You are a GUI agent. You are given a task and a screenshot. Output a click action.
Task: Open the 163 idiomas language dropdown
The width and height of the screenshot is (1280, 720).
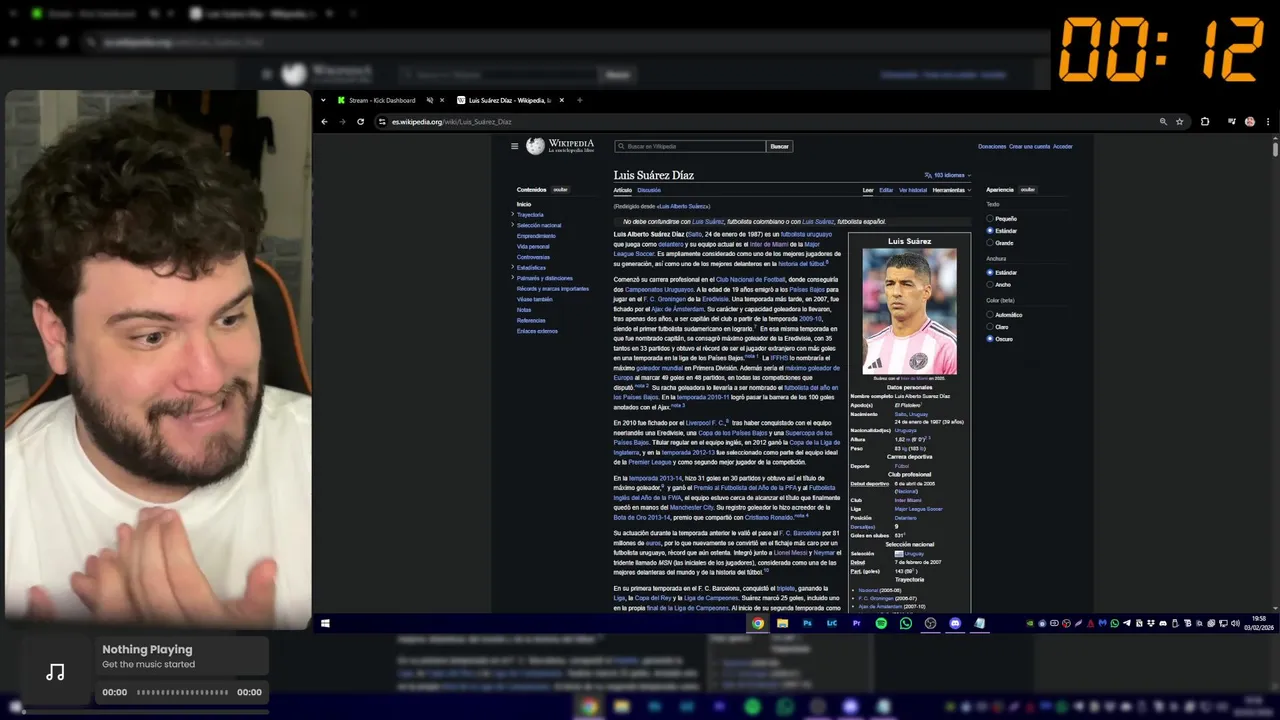point(947,175)
